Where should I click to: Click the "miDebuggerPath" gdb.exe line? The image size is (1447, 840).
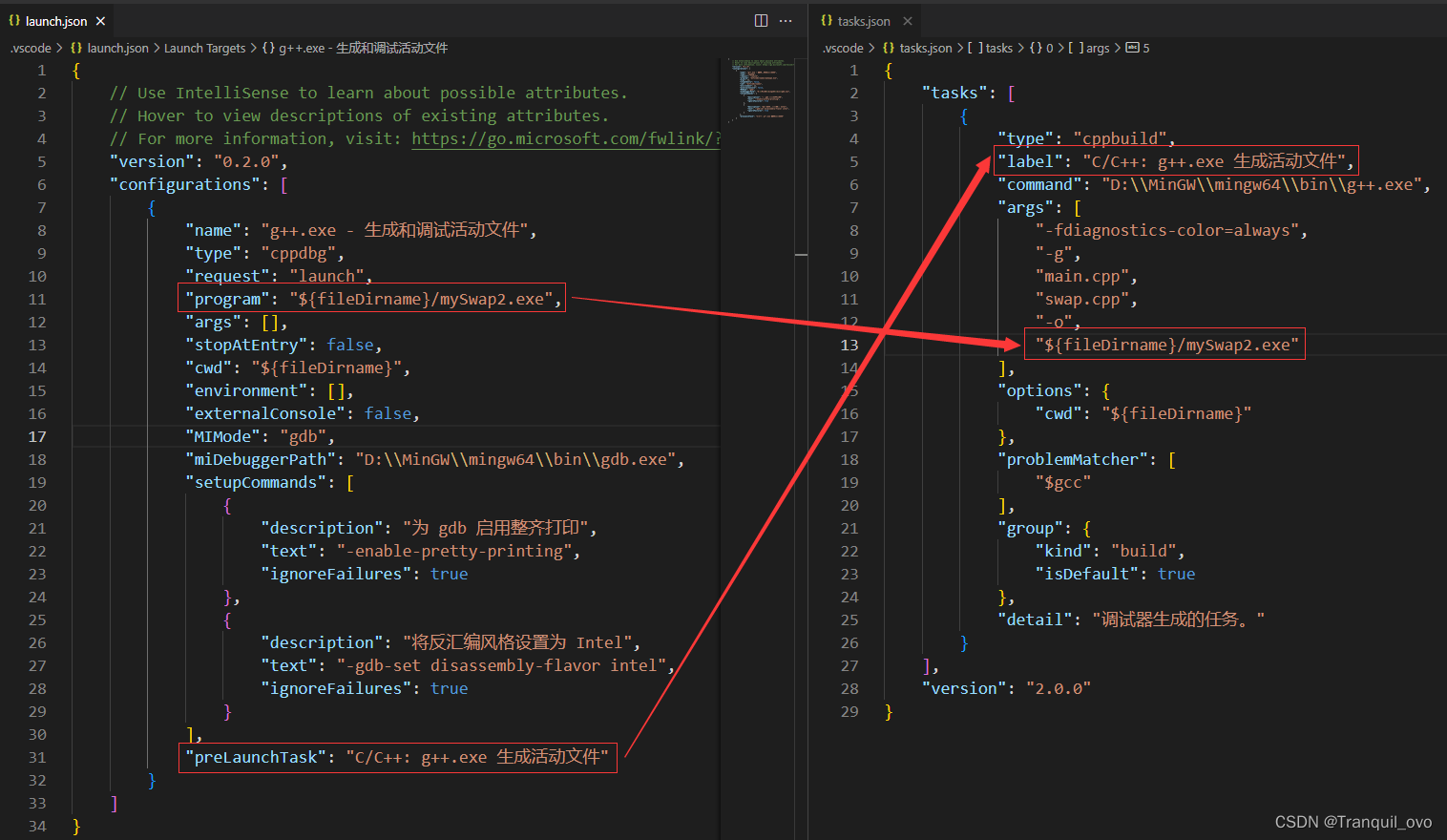(x=434, y=459)
